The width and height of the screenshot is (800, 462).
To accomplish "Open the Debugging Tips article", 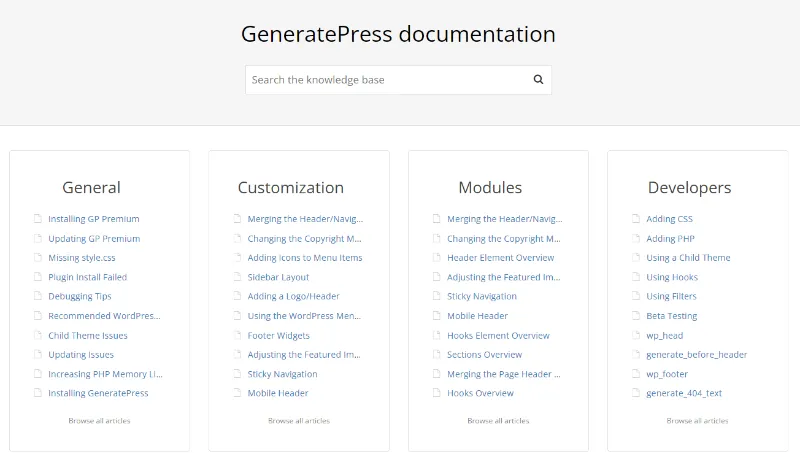I will [80, 296].
